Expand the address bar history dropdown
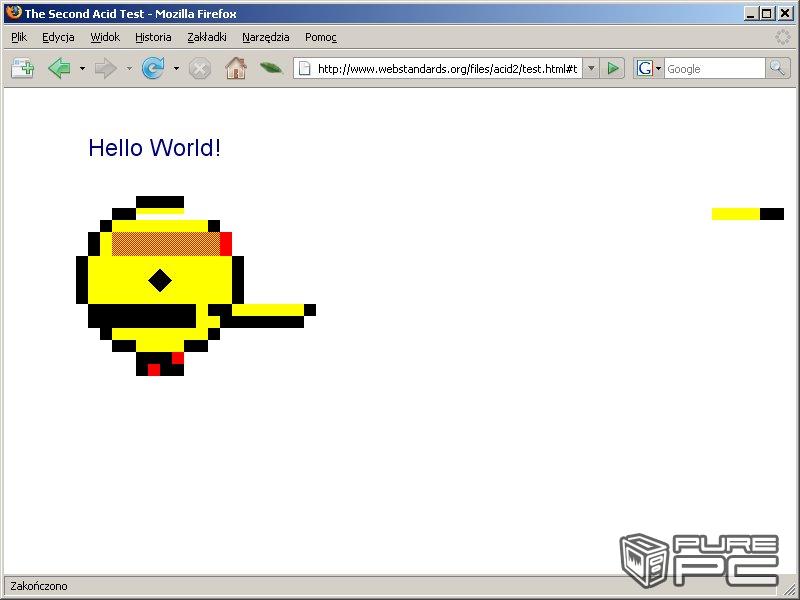Viewport: 800px width, 600px height. [x=591, y=68]
